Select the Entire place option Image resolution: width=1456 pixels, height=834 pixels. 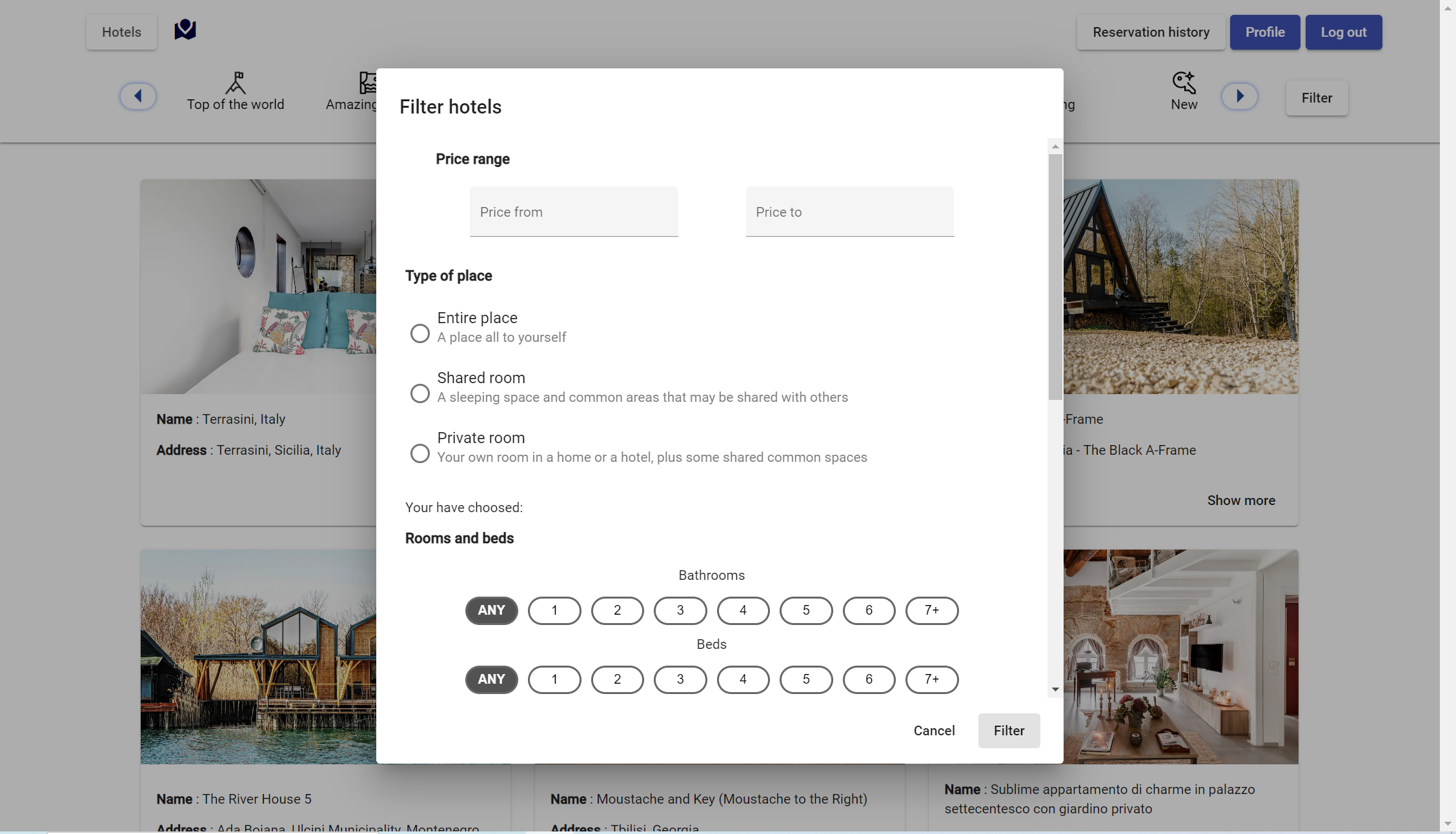420,333
